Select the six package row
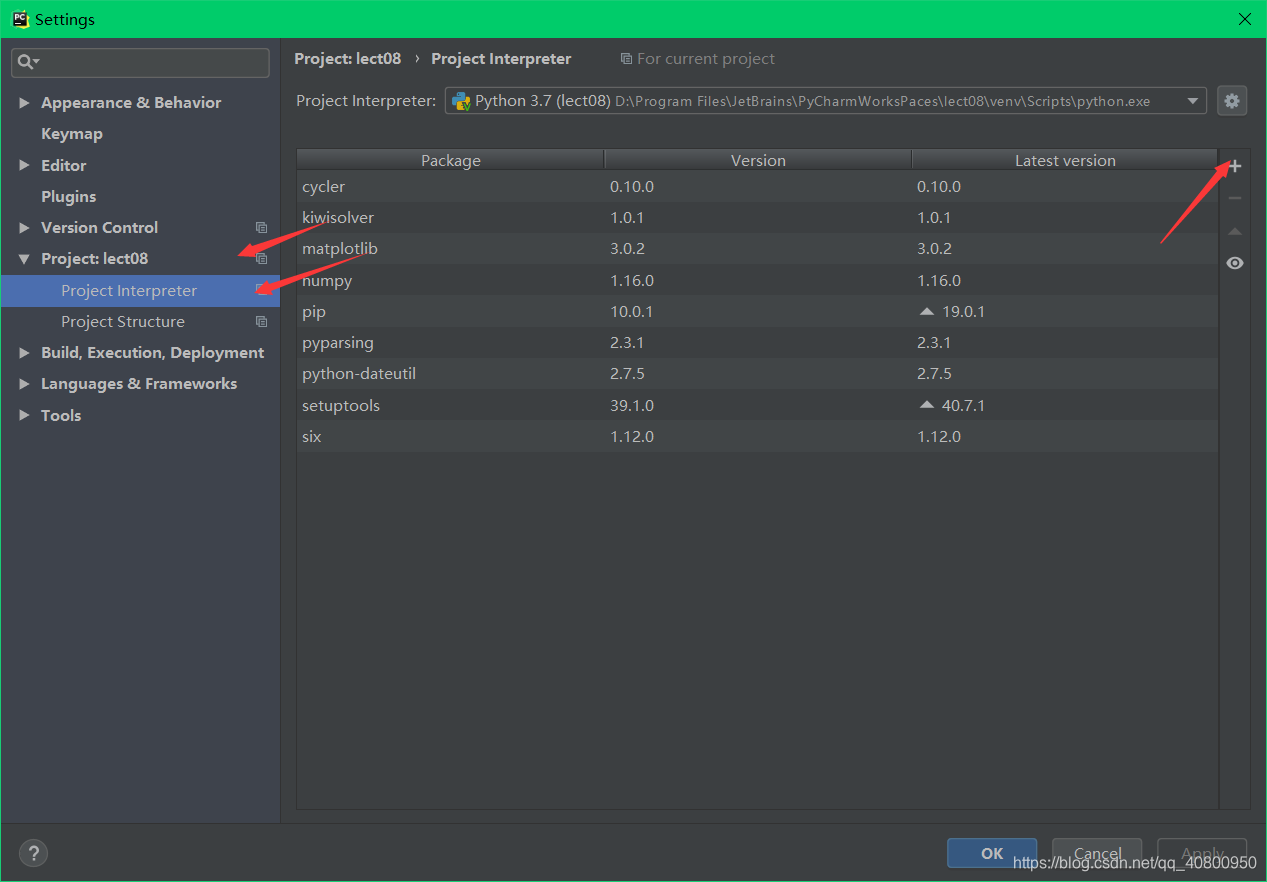 click(x=757, y=437)
